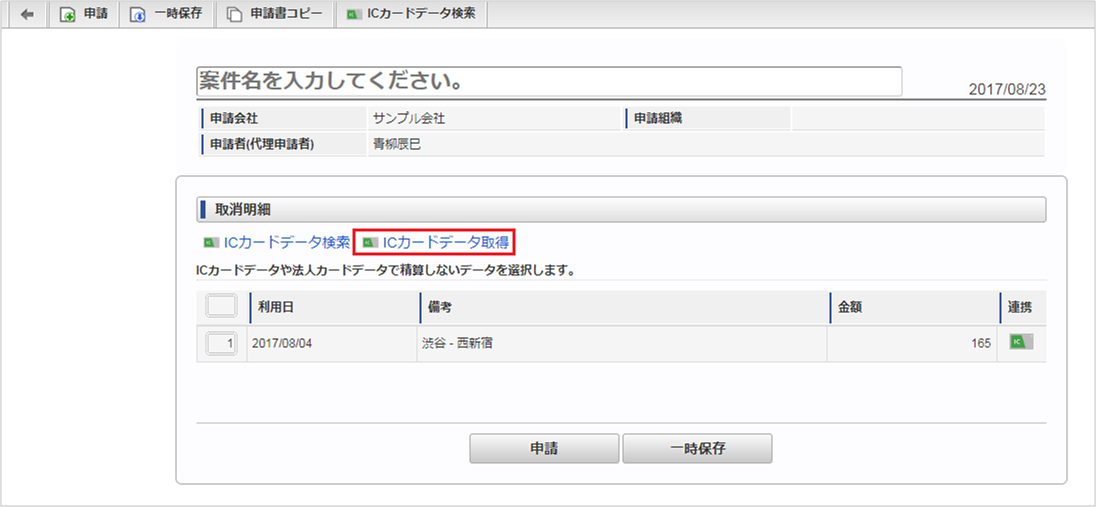Image resolution: width=1096 pixels, height=507 pixels.
Task: Select the 2017/08/04 date cell
Action: [x=332, y=344]
